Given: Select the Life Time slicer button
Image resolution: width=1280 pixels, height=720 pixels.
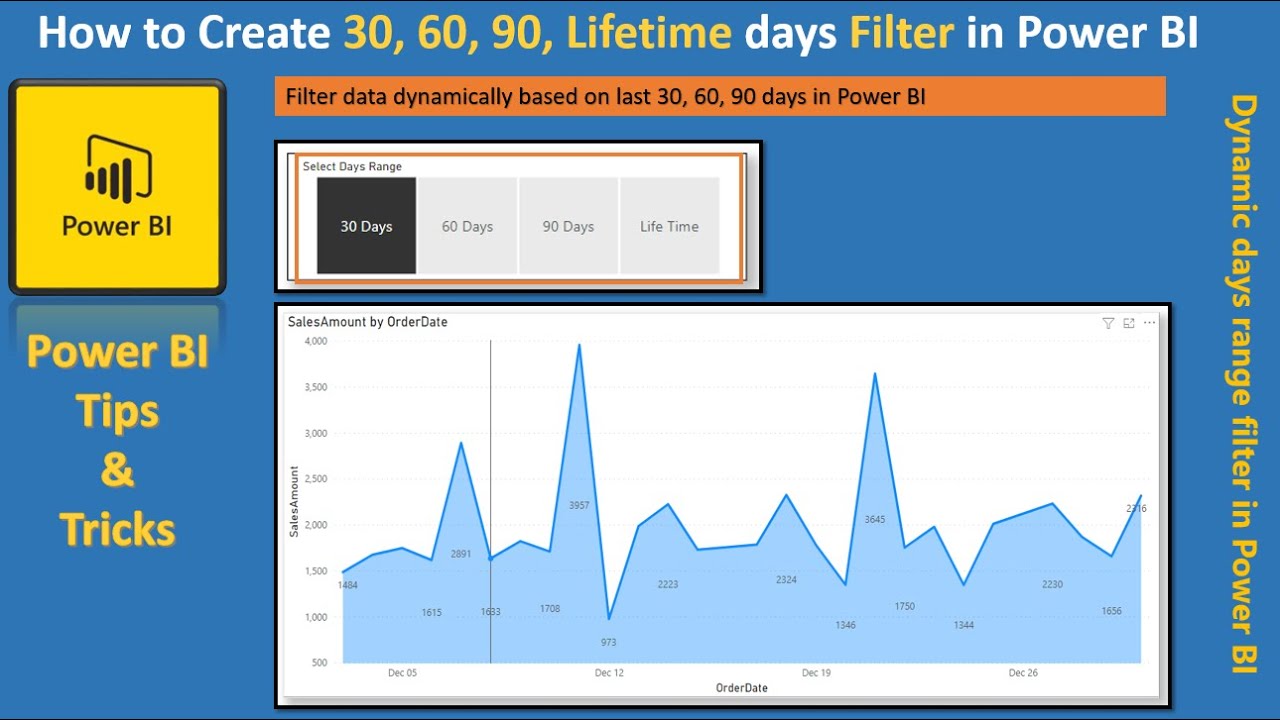Looking at the screenshot, I should point(669,226).
